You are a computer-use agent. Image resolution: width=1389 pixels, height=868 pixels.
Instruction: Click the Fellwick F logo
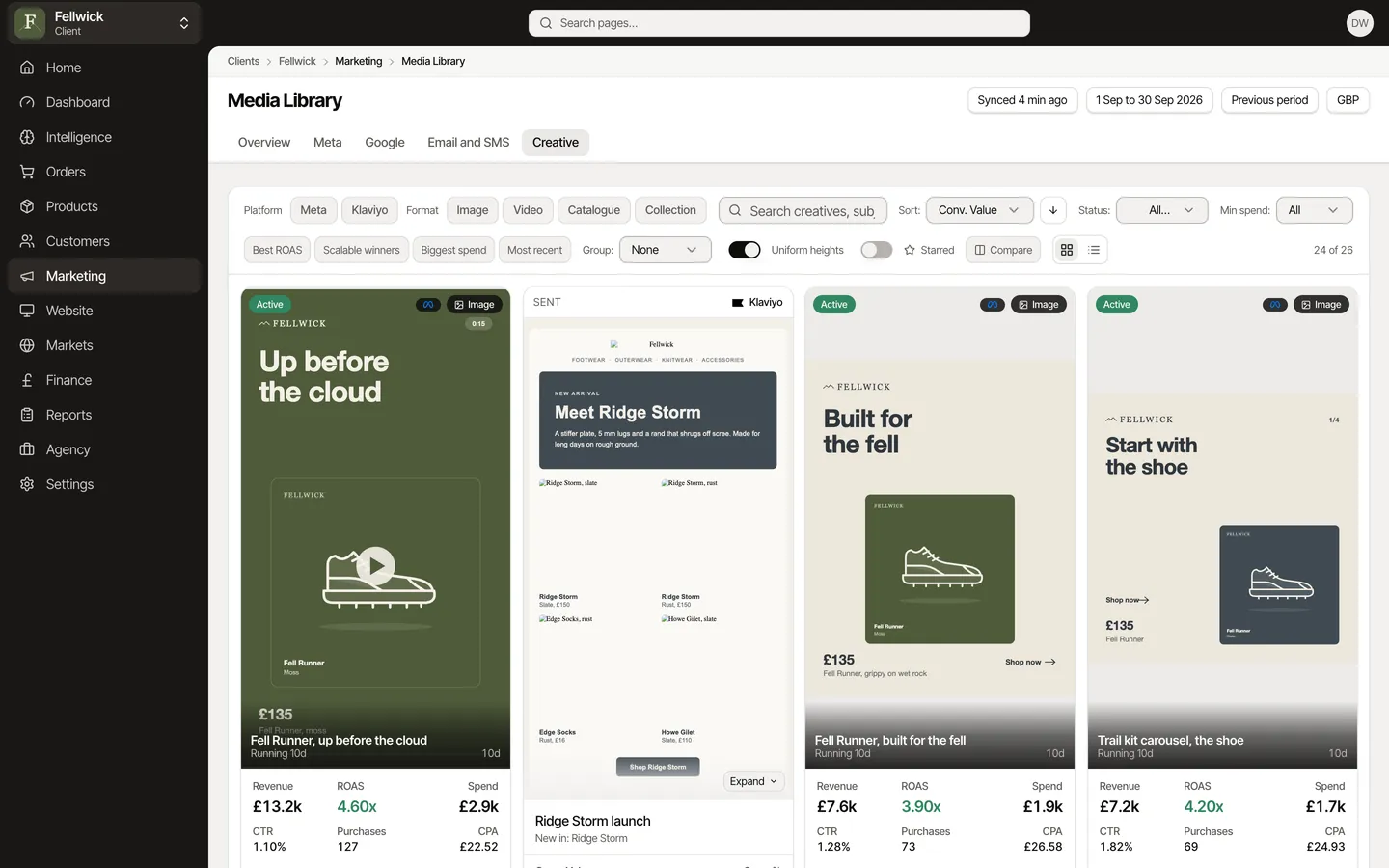(x=30, y=22)
